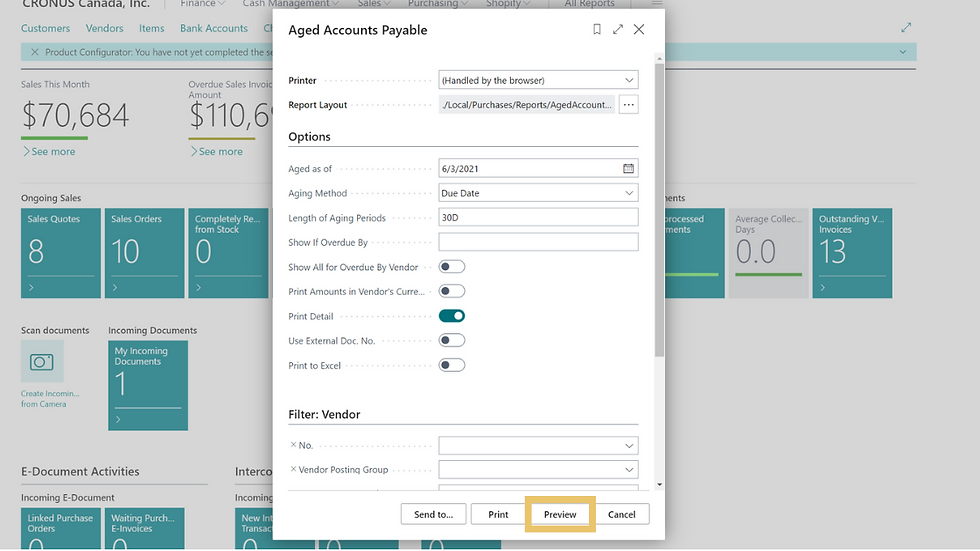Click the dialog scroll down arrow
This screenshot has width=980, height=551.
659,484
